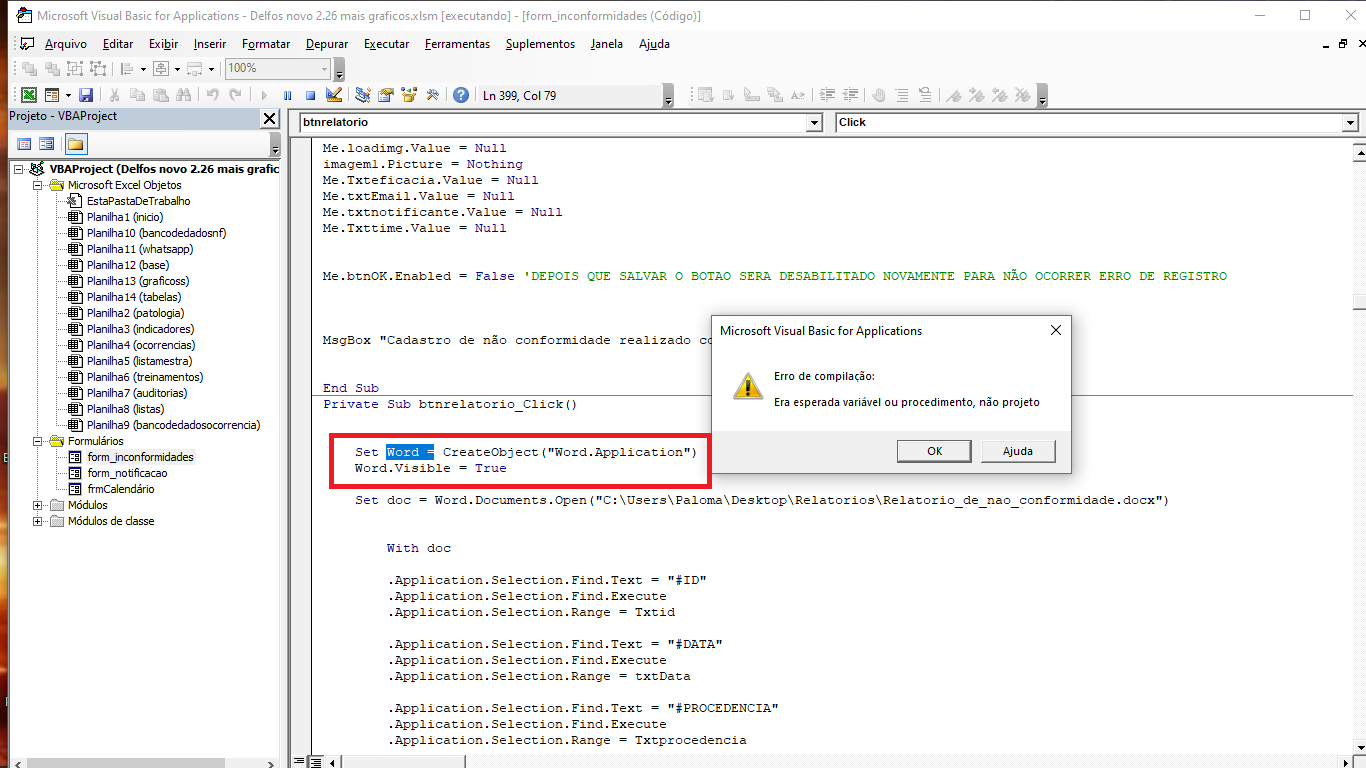Click the Find binoculars icon

(183, 95)
